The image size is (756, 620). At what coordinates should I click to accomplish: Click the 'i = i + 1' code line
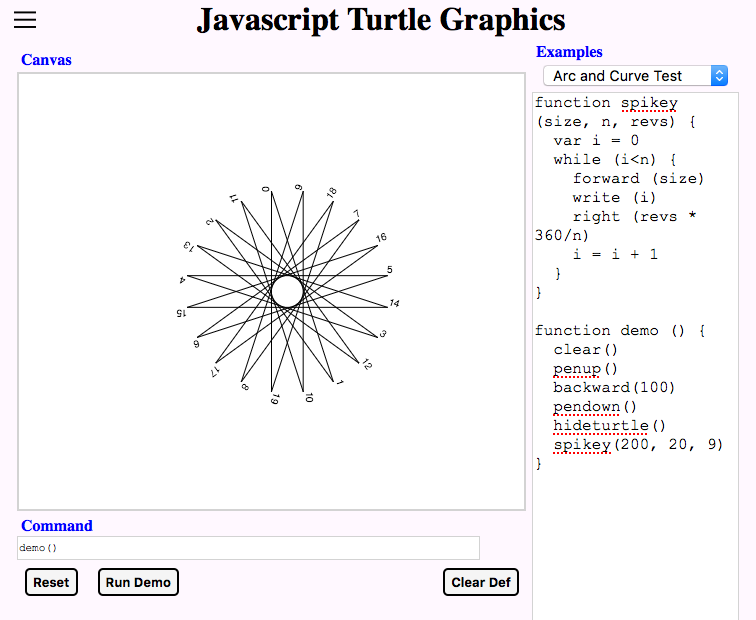click(615, 254)
